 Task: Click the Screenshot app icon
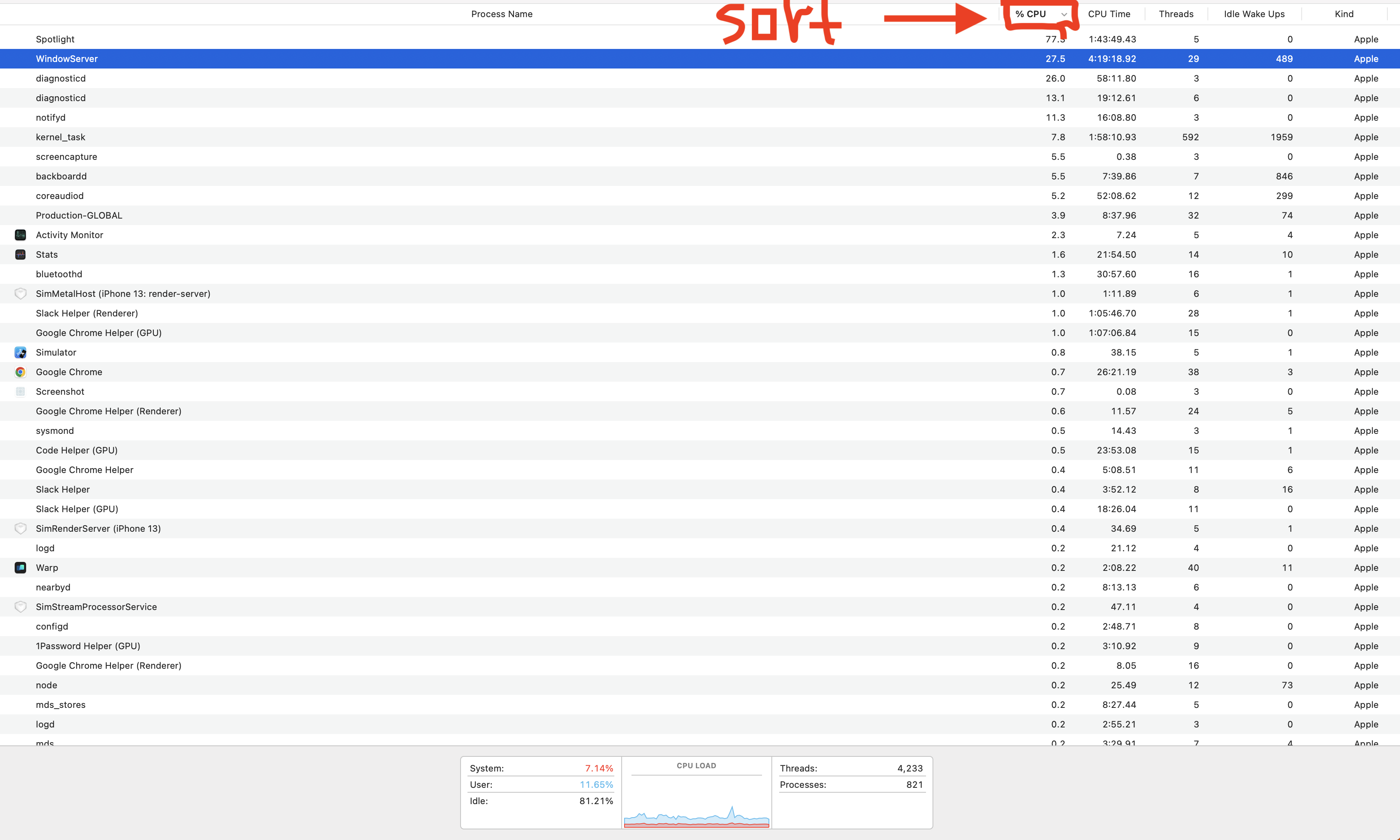(x=20, y=392)
